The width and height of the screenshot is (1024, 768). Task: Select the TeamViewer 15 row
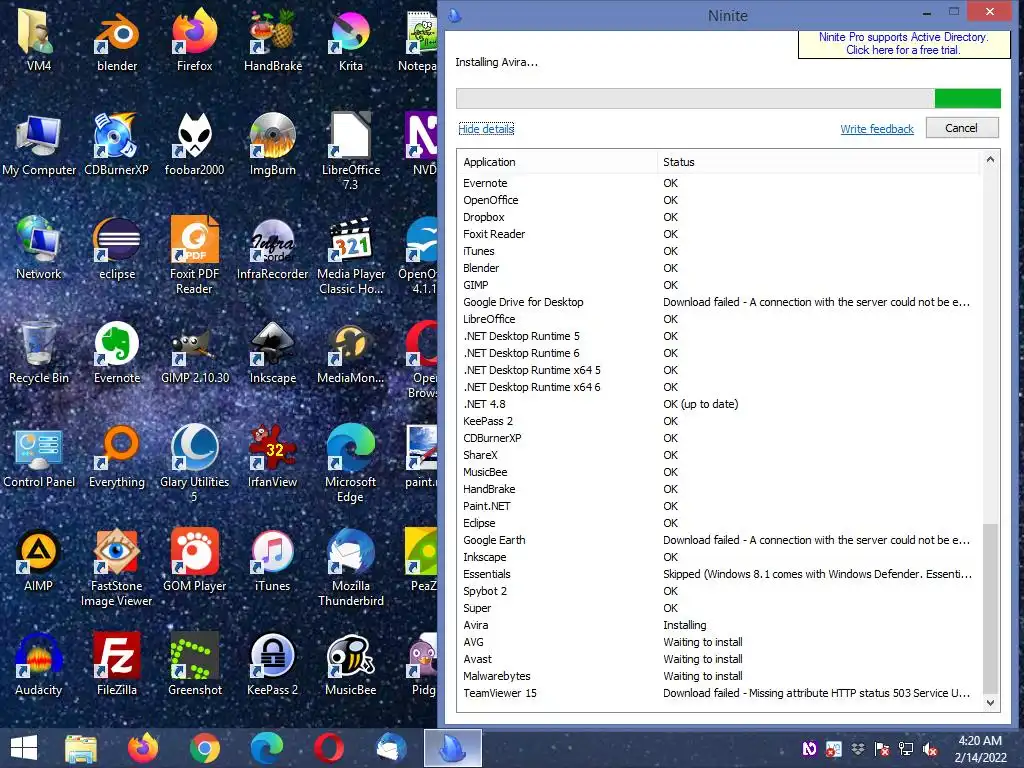point(718,693)
